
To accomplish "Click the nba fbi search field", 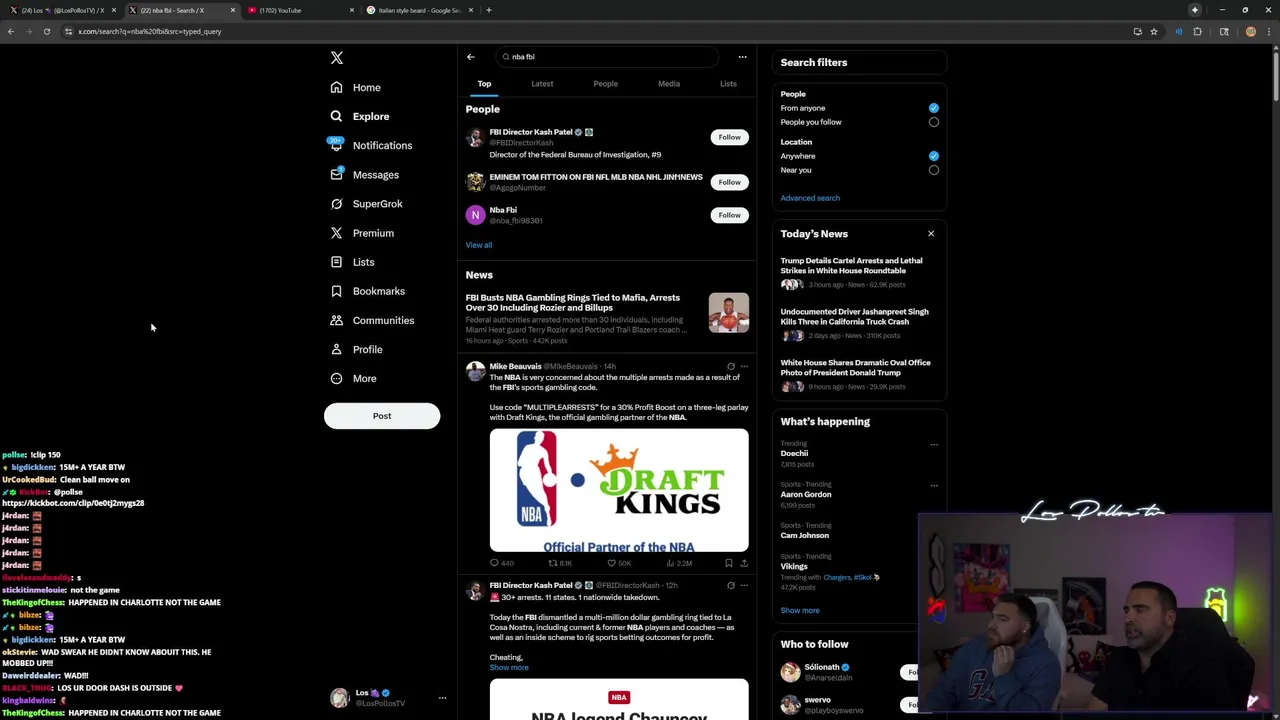I will [x=608, y=57].
